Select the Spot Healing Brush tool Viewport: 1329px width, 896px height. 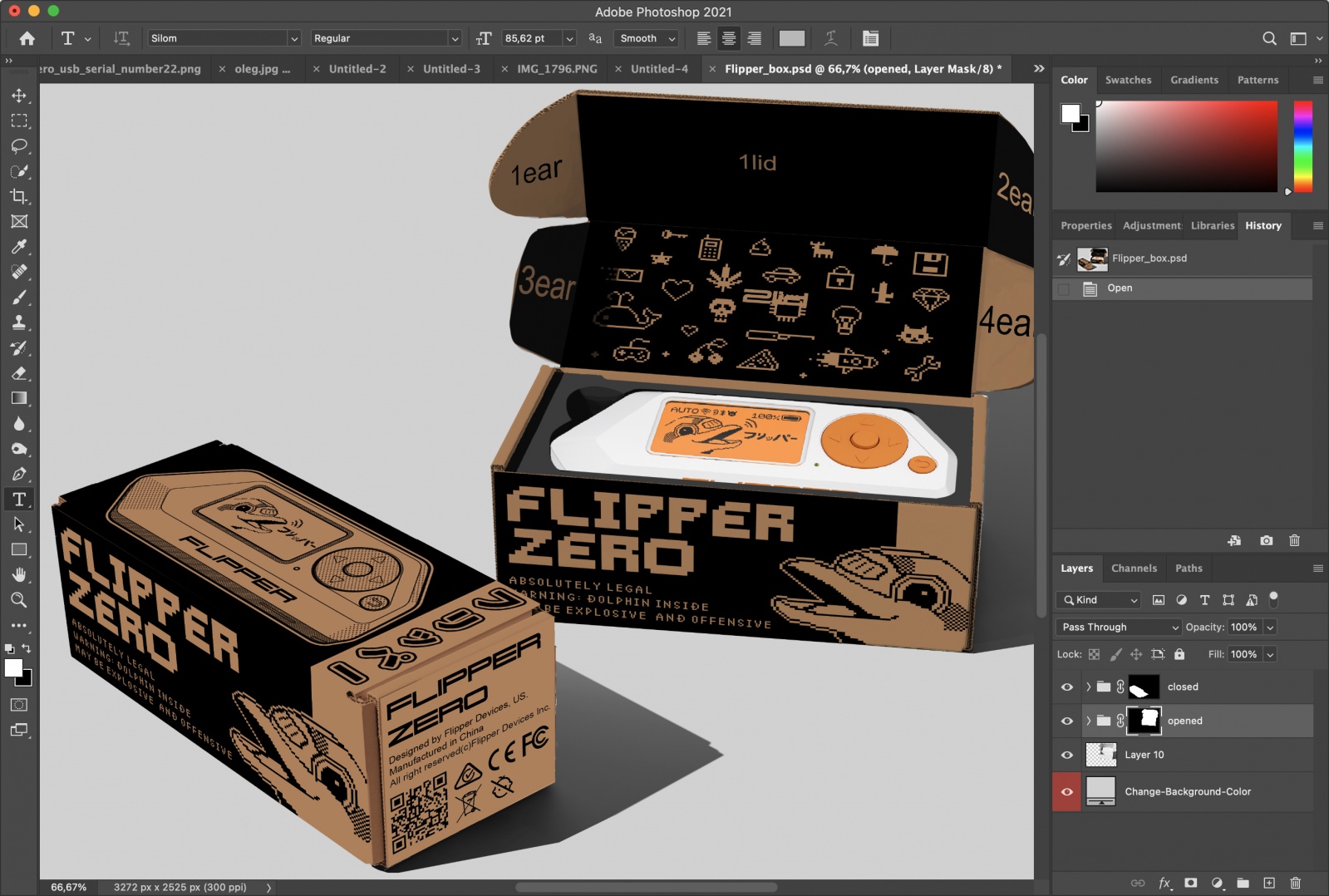point(19,272)
